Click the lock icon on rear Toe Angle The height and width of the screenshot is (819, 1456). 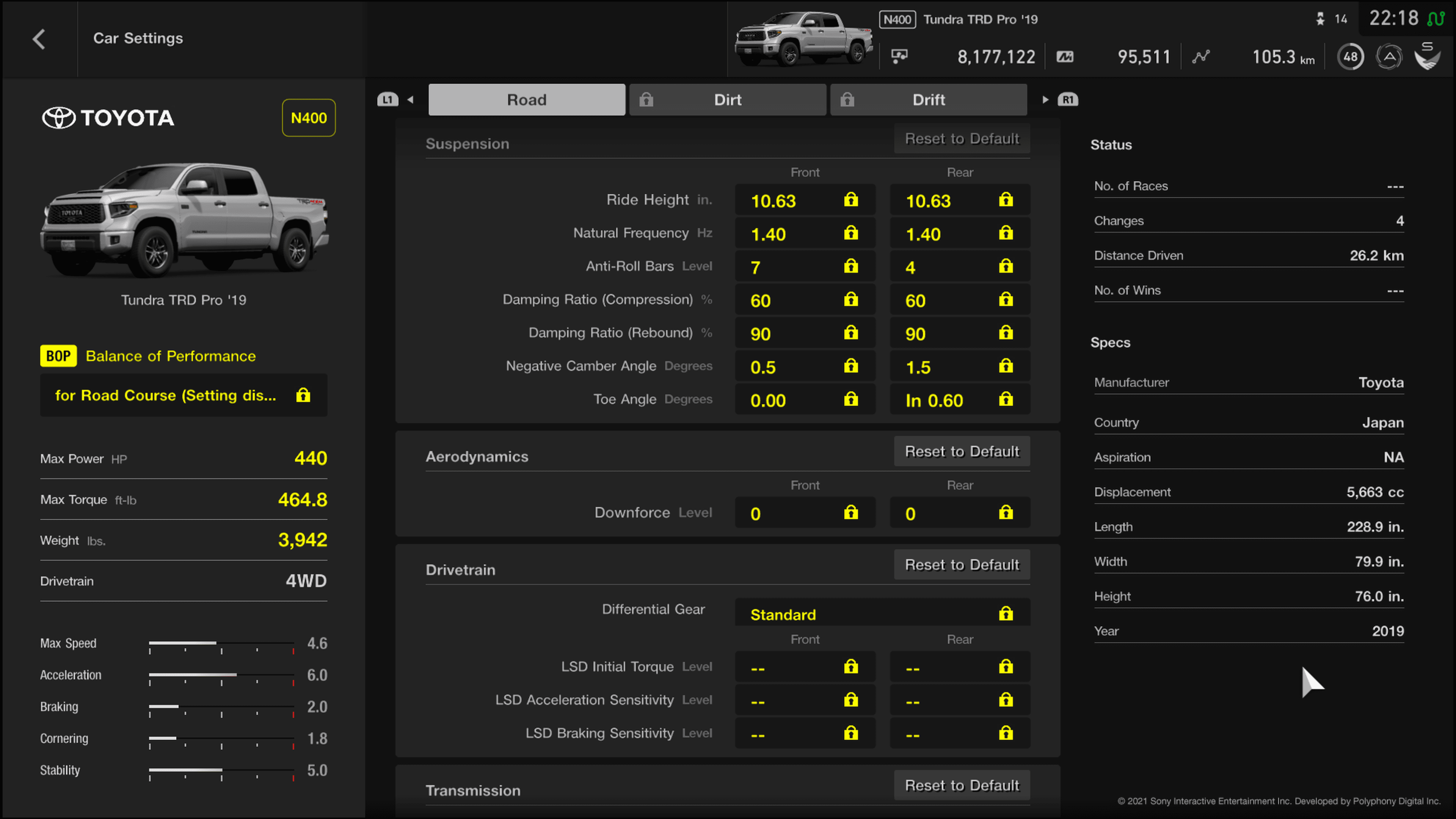point(1006,399)
